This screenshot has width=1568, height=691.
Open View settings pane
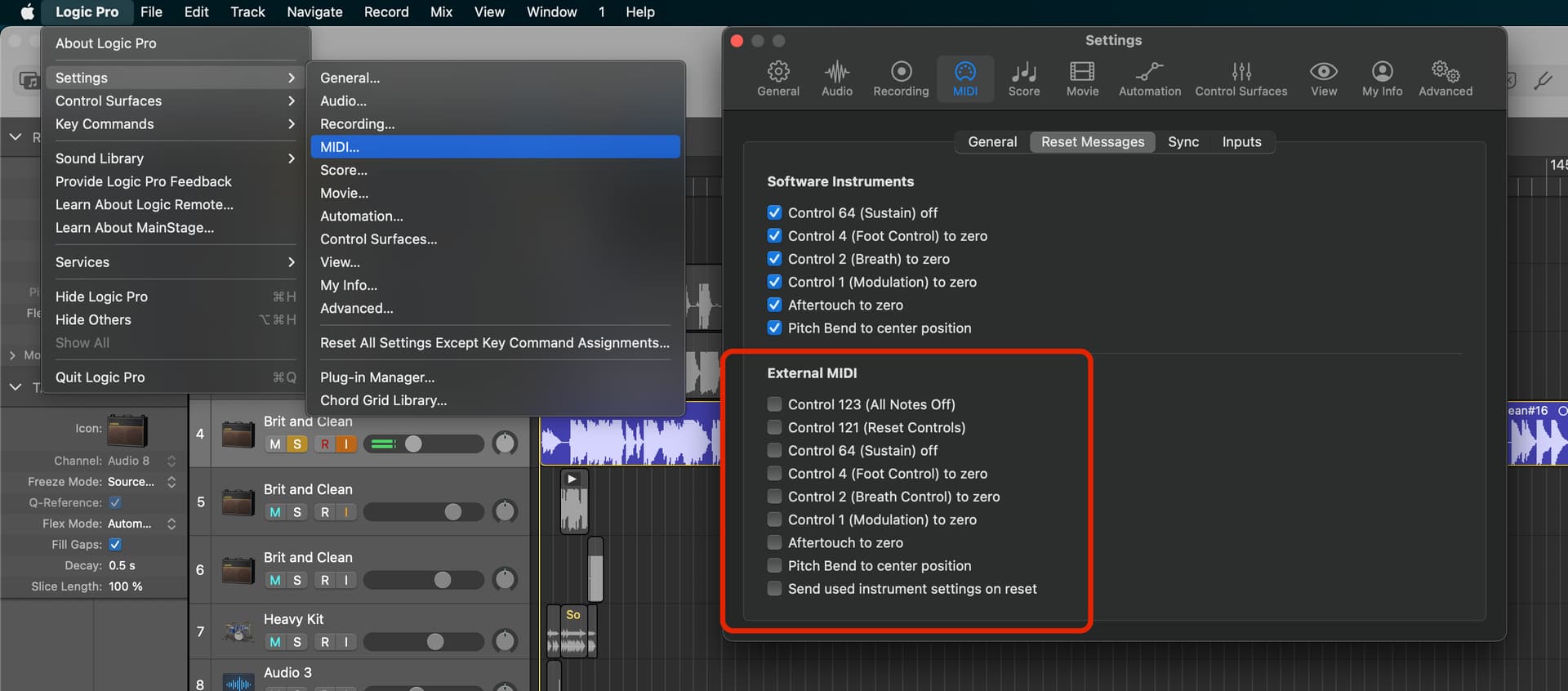(1324, 78)
